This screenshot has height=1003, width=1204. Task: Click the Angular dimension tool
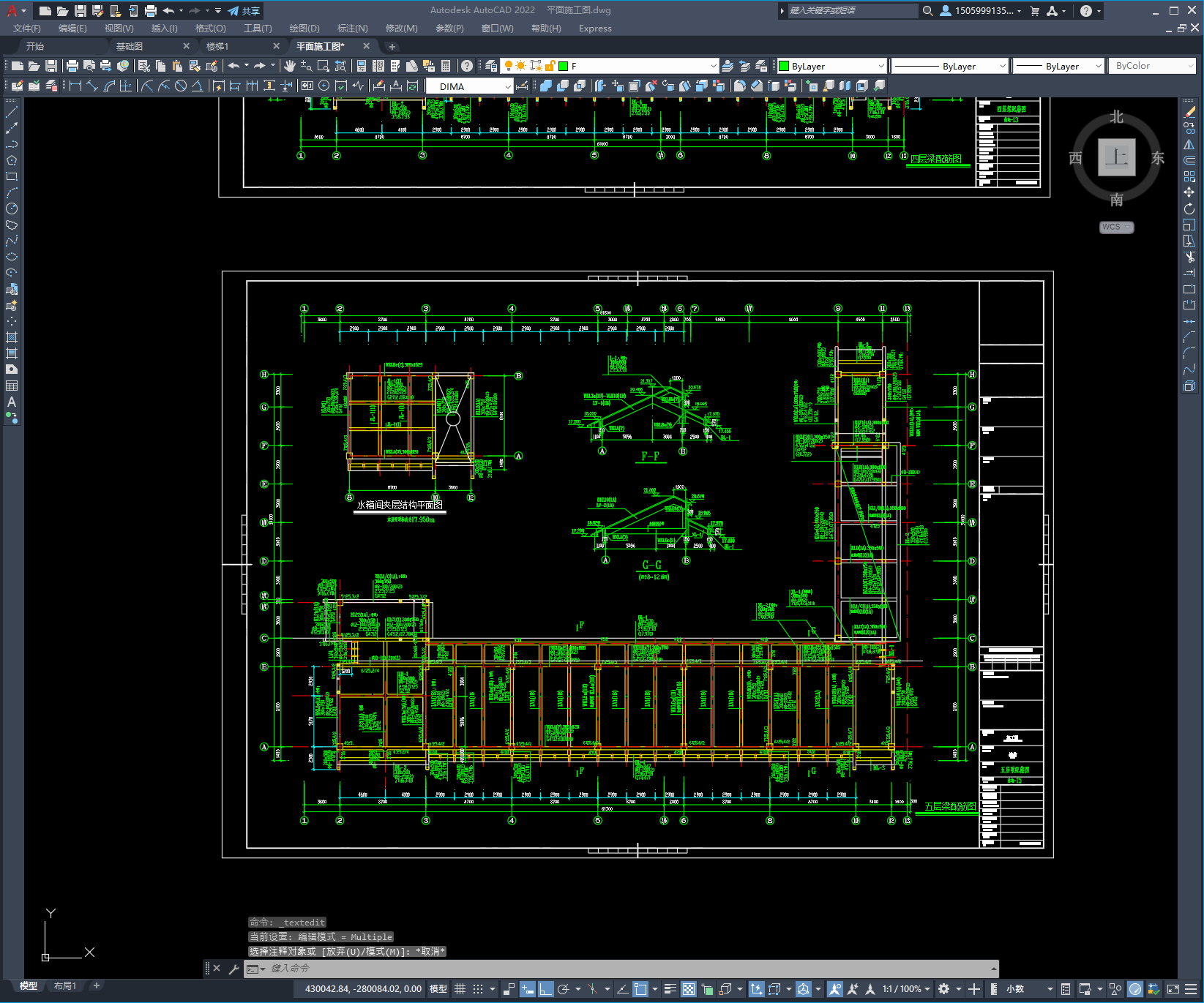click(197, 86)
